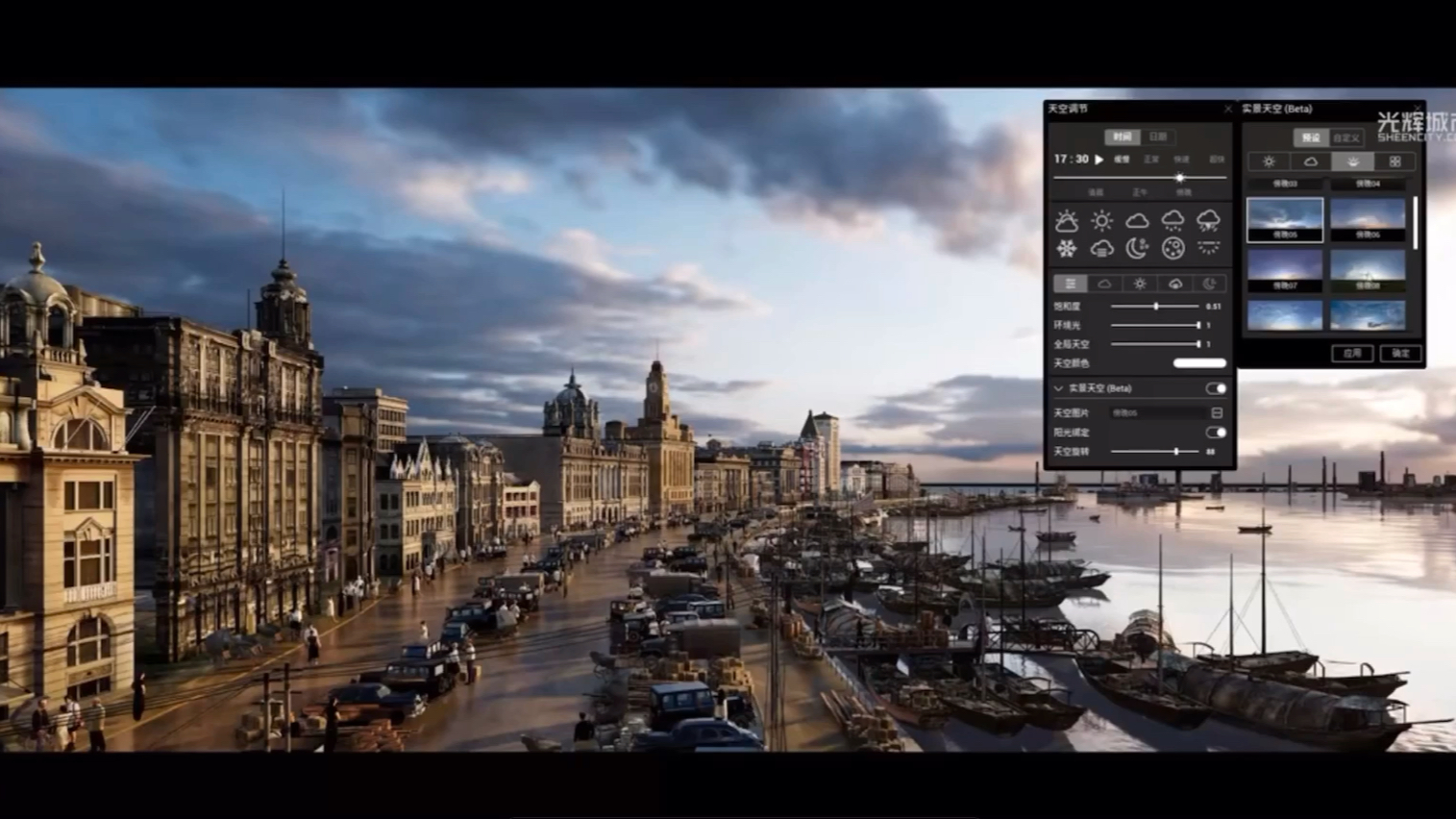Choose the sunny weather preset icon
The image size is (1456, 819).
pyautogui.click(x=1101, y=221)
